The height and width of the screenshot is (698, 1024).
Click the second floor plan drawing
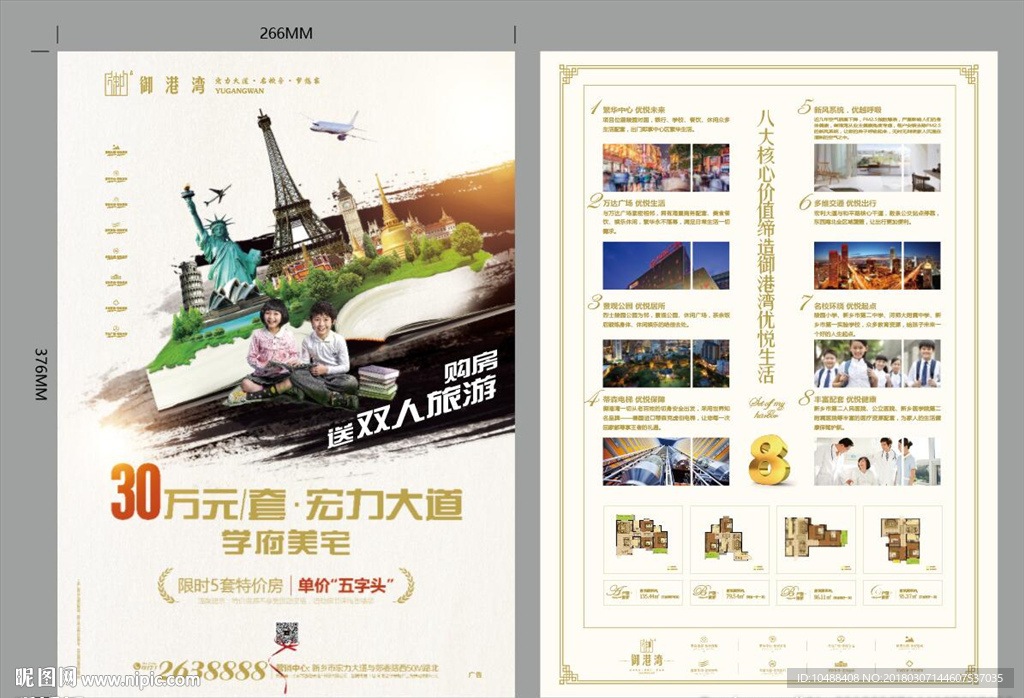point(729,539)
